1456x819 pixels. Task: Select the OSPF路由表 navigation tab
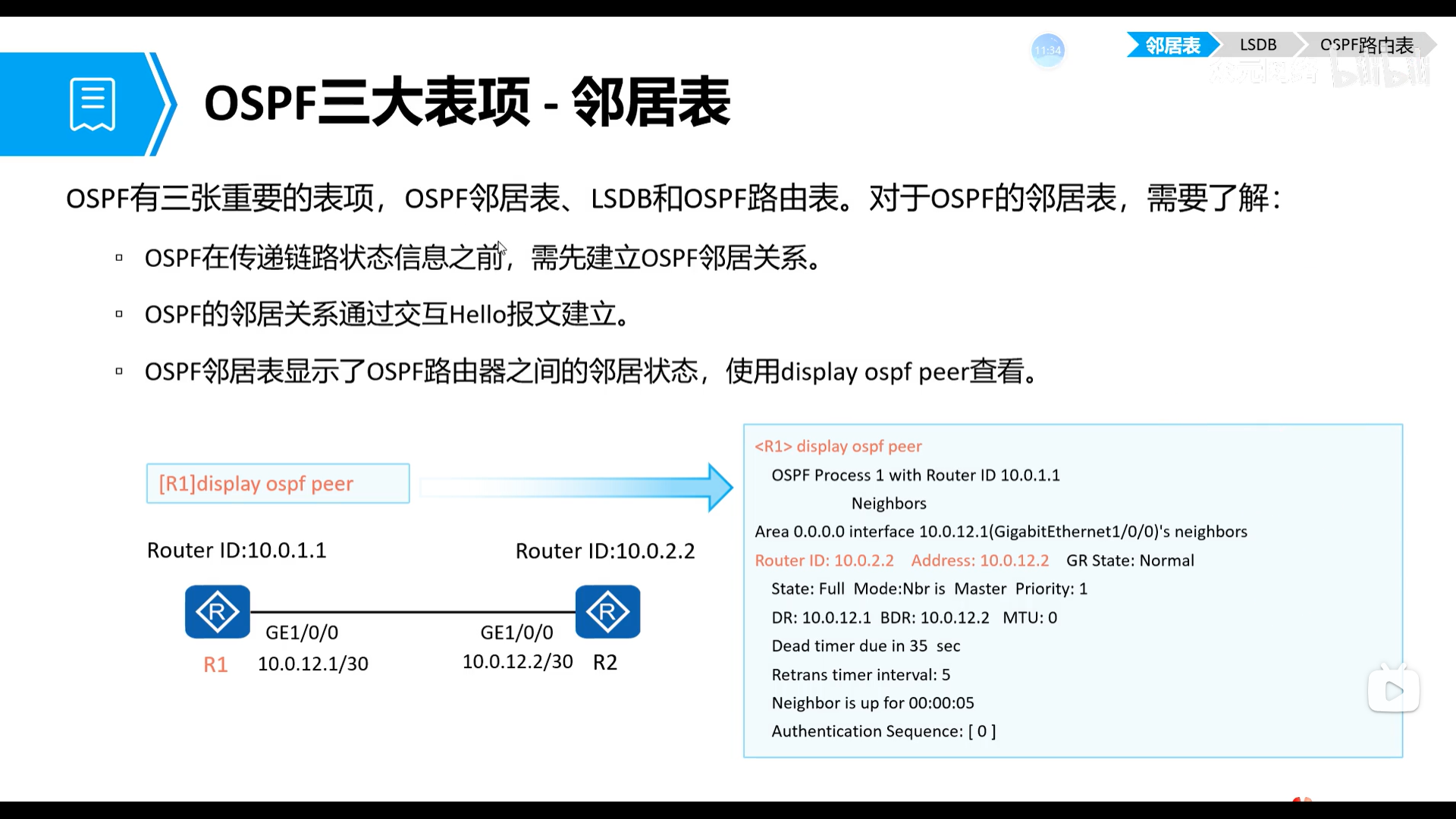point(1367,45)
